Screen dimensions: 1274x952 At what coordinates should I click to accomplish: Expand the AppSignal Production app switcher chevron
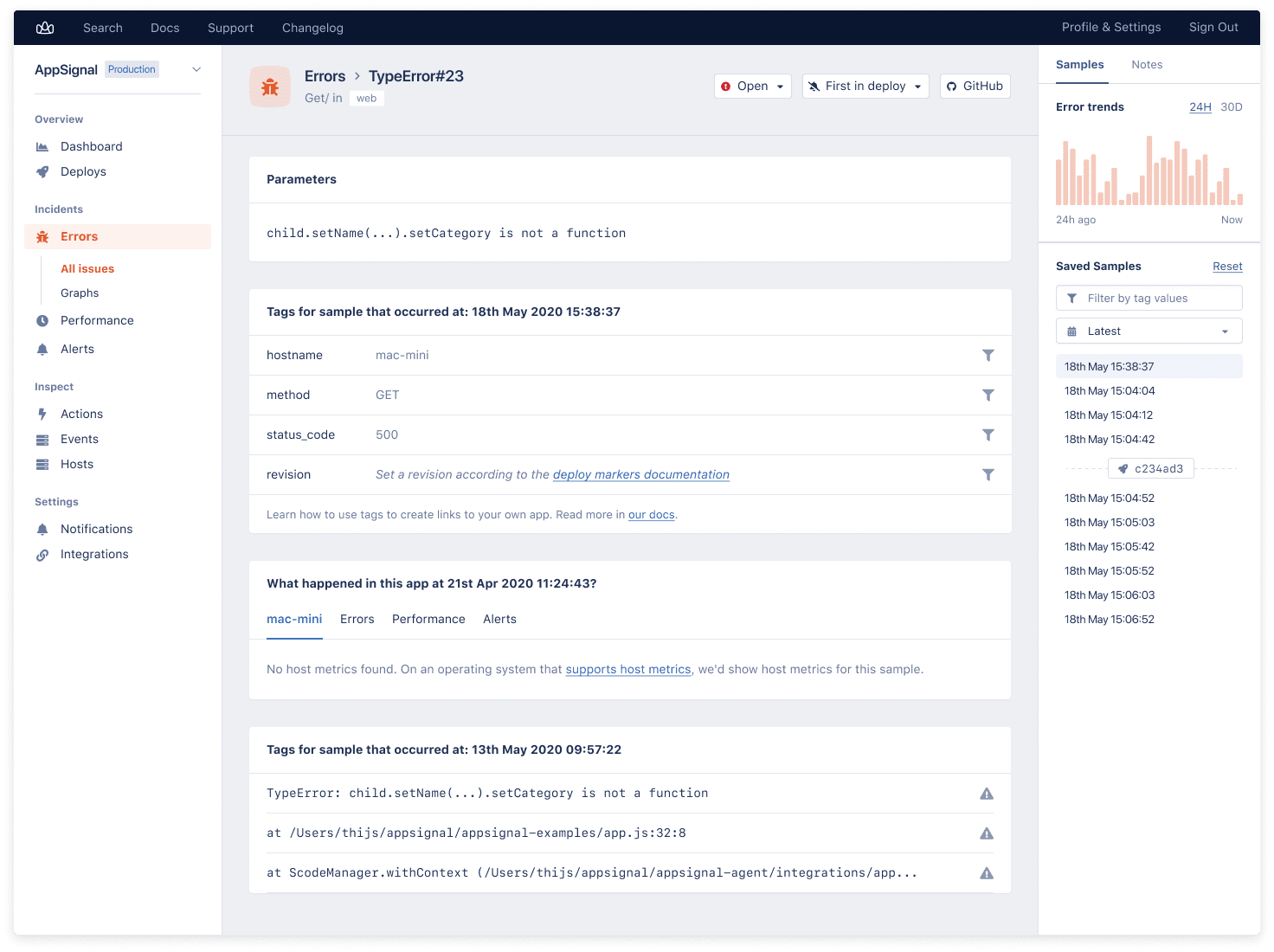click(196, 69)
